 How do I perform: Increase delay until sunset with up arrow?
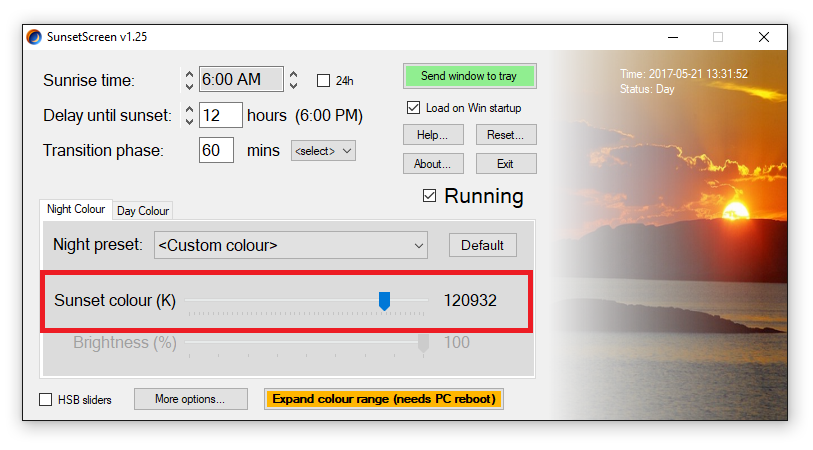(x=189, y=110)
